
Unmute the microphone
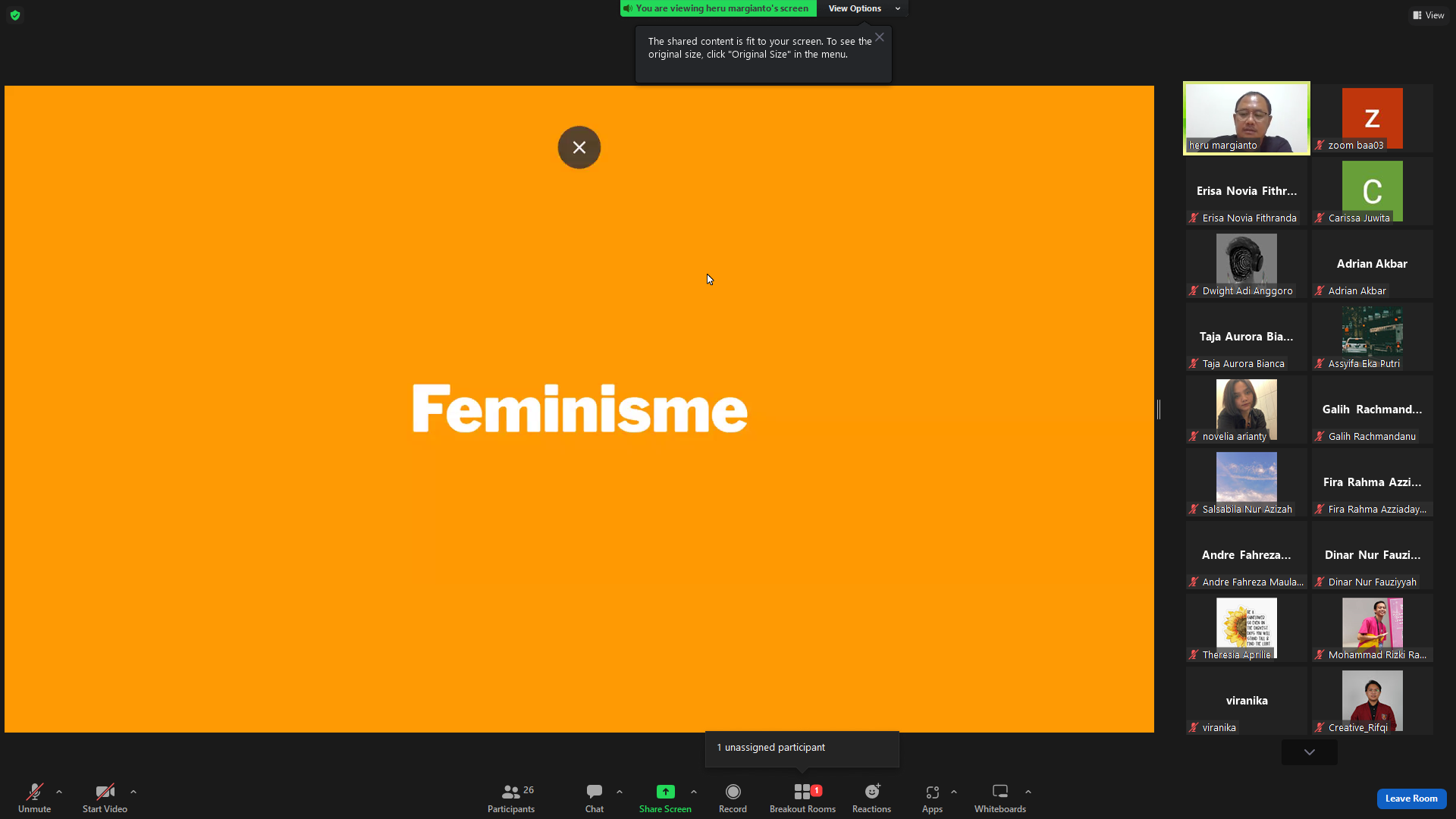34,799
